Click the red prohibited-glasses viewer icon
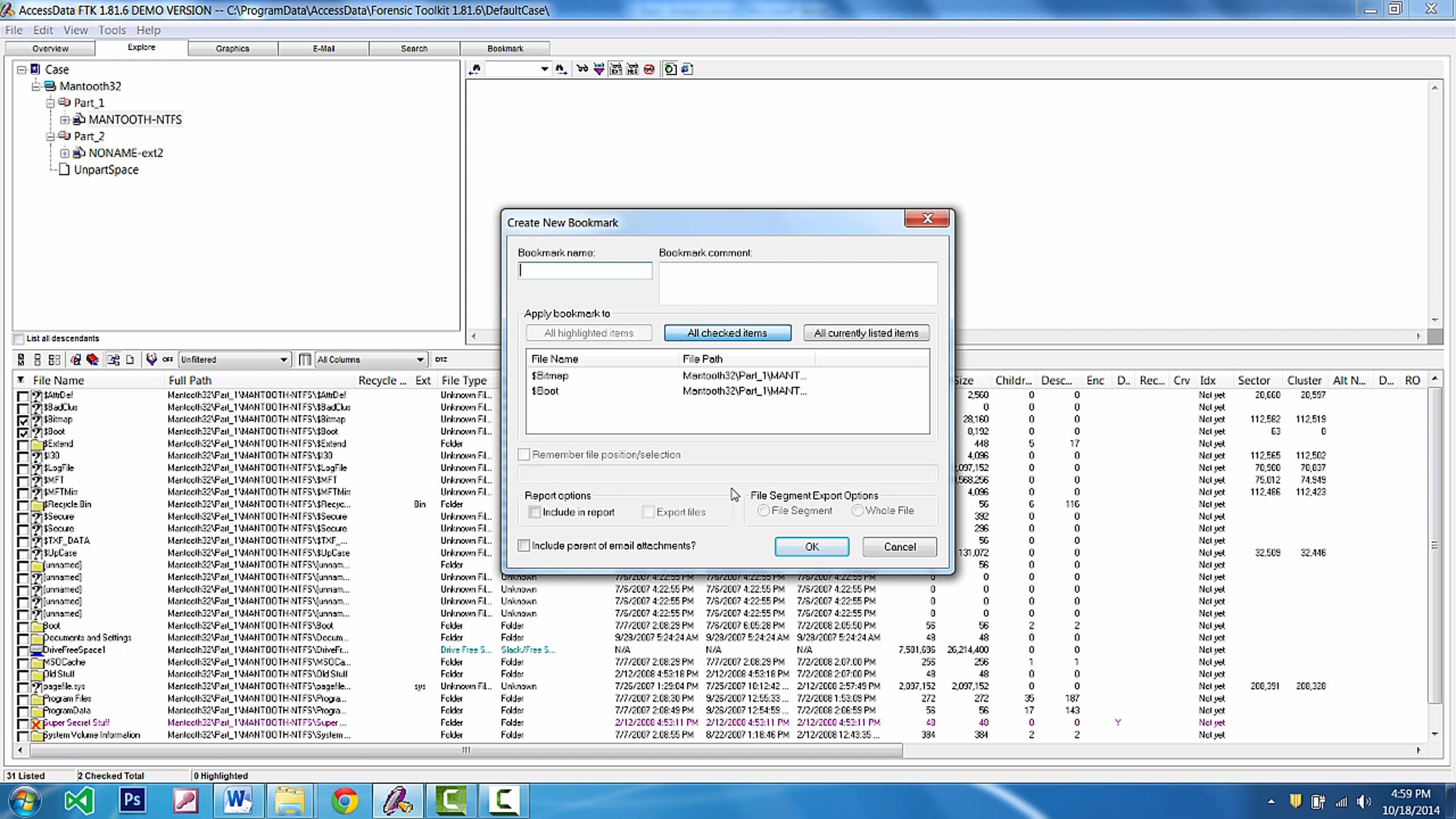 (649, 69)
